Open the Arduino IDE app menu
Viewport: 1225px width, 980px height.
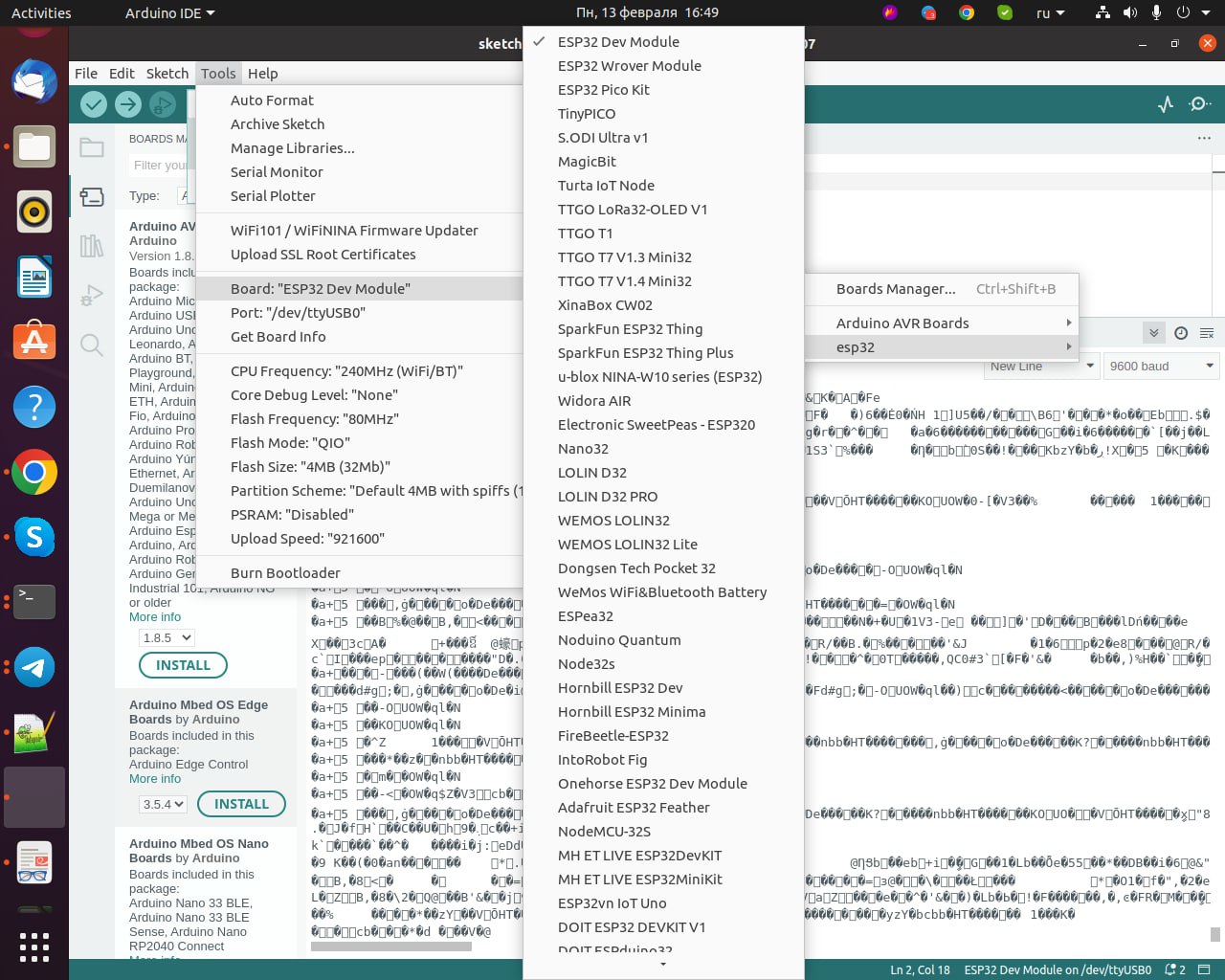[169, 13]
